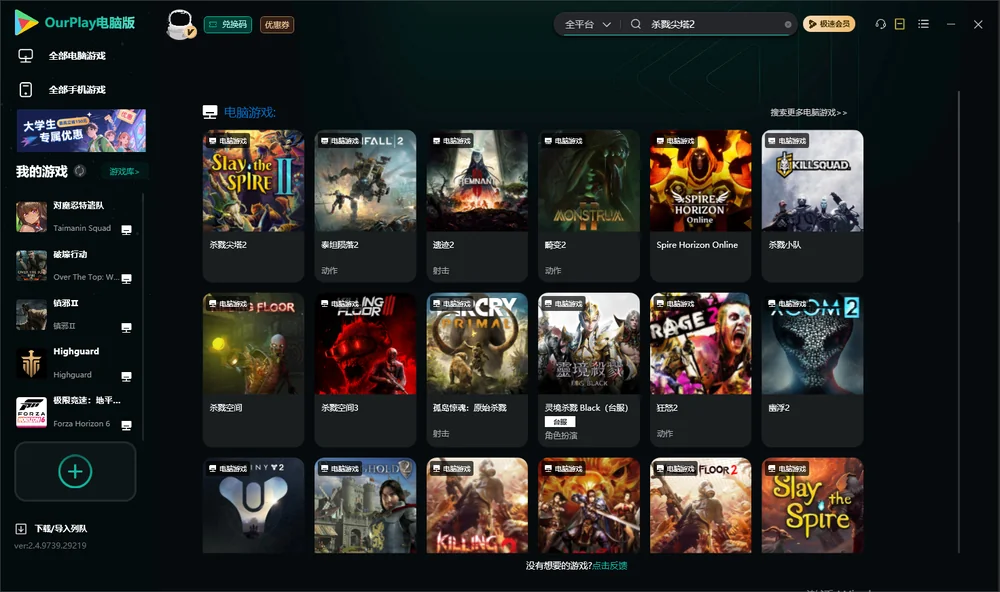
Task: Open the 下载/导入列表 download list
Action: point(52,528)
